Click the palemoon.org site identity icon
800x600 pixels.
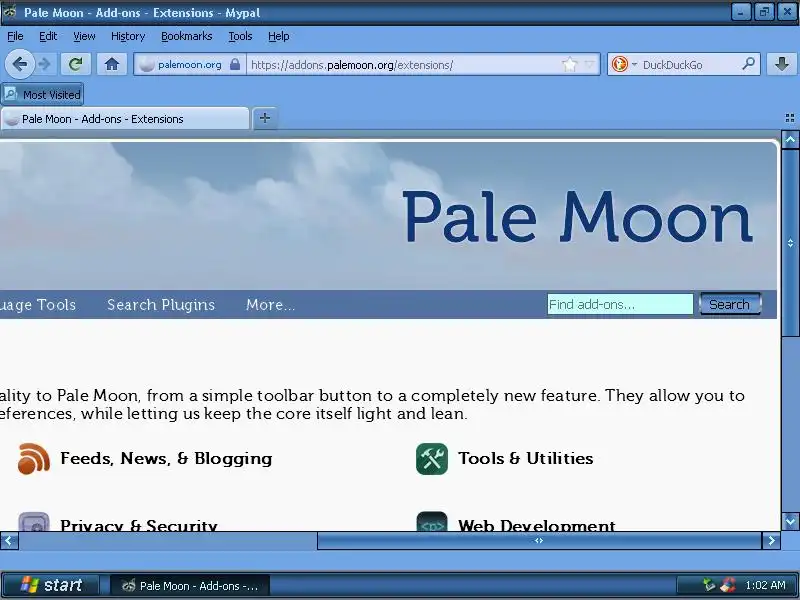pyautogui.click(x=147, y=65)
